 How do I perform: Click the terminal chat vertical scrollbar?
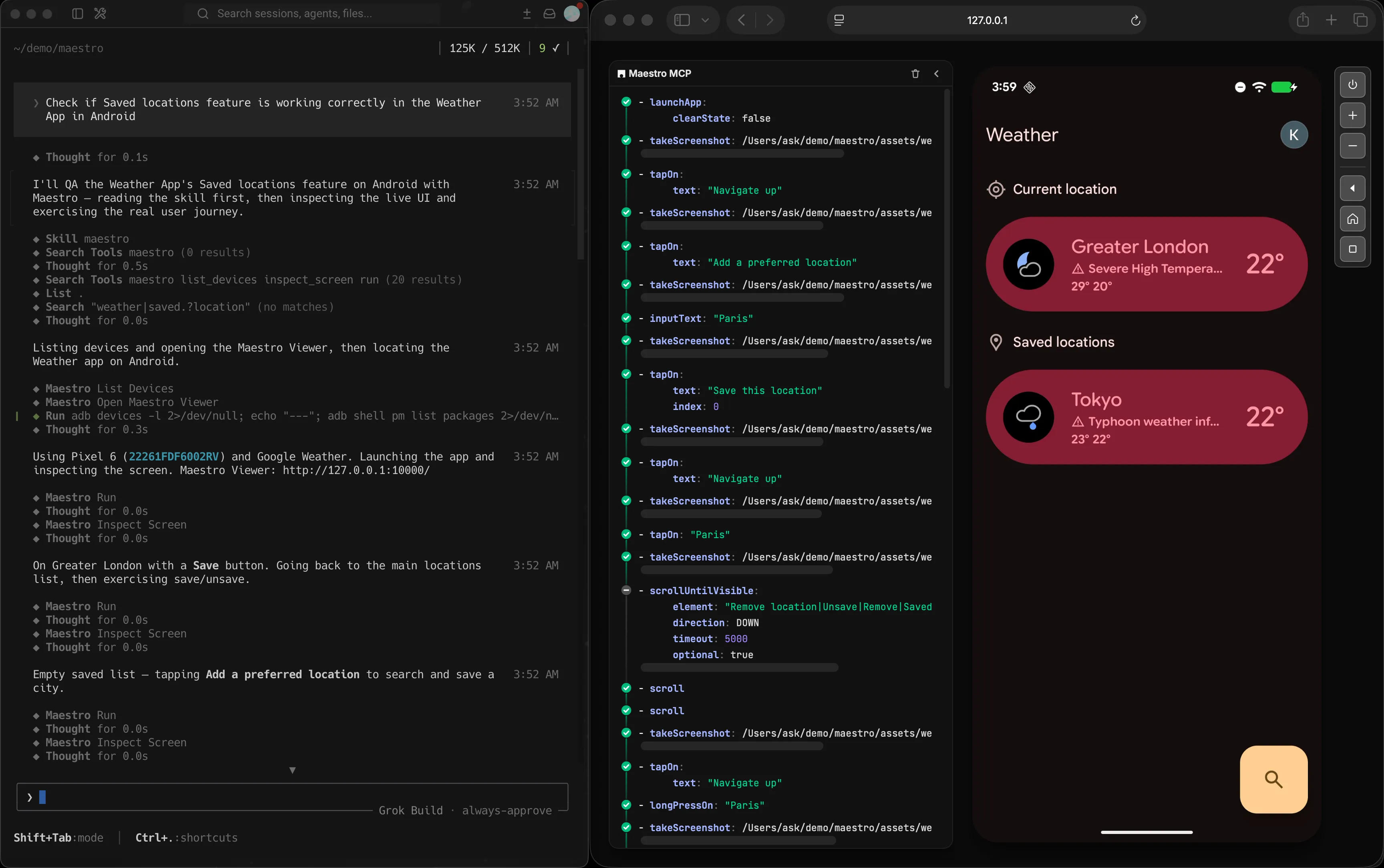coord(580,164)
